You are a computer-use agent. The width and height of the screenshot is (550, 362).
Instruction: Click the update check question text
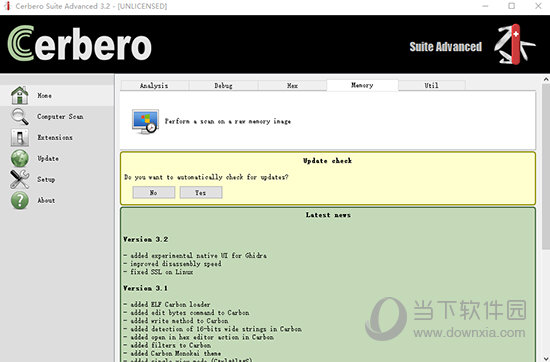point(206,177)
